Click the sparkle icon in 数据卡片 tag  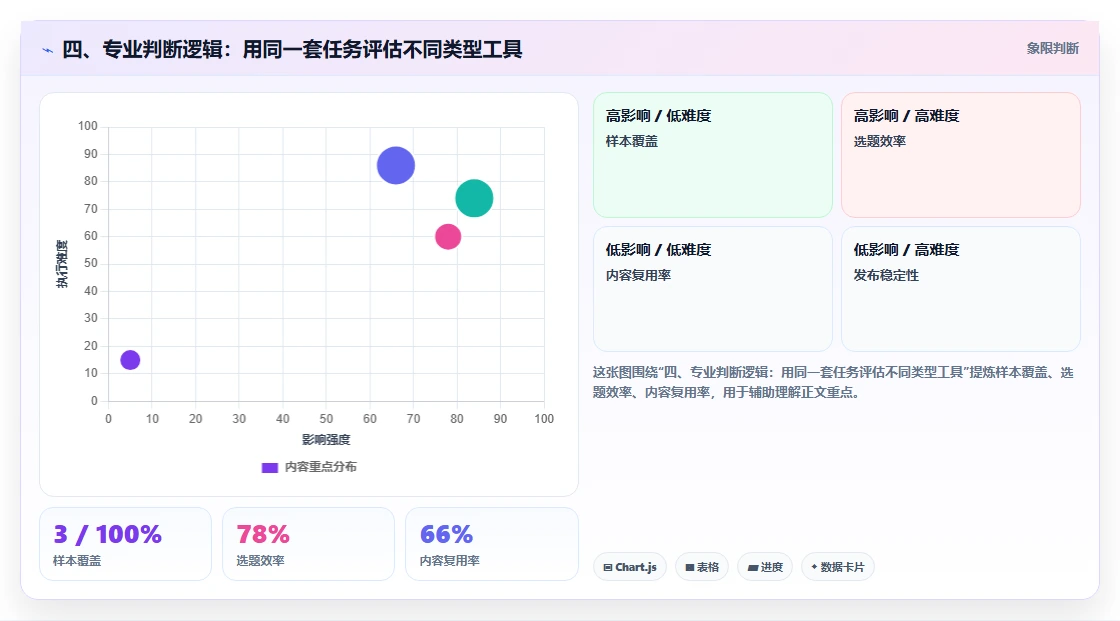814,567
